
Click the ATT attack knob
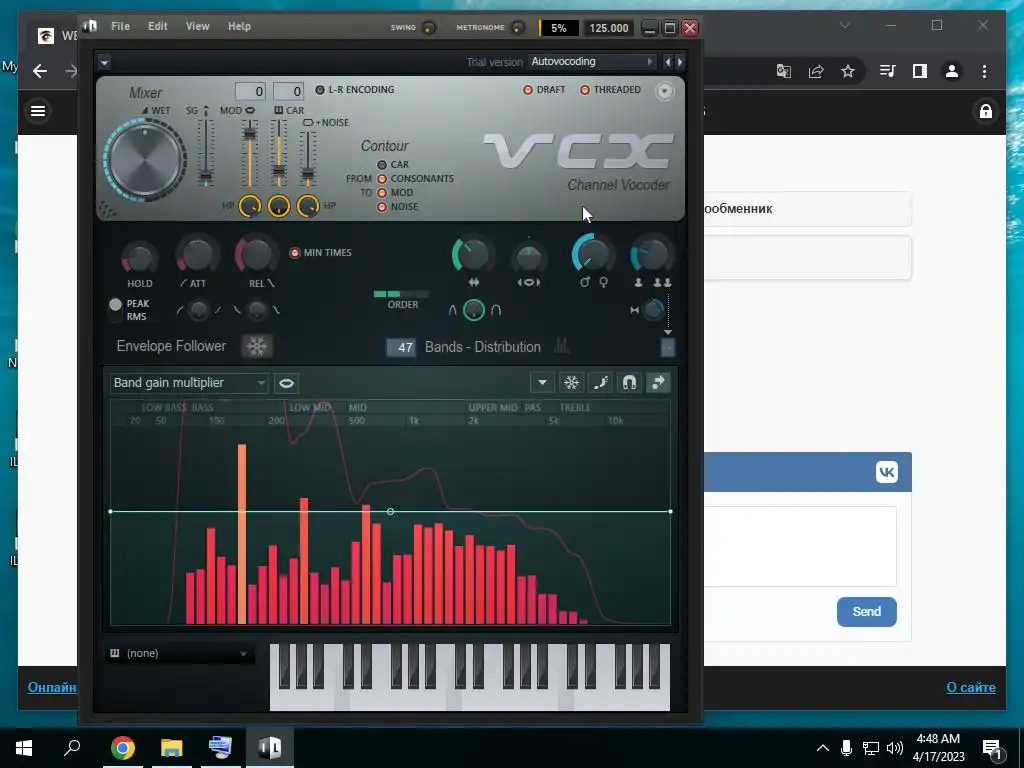coord(197,255)
